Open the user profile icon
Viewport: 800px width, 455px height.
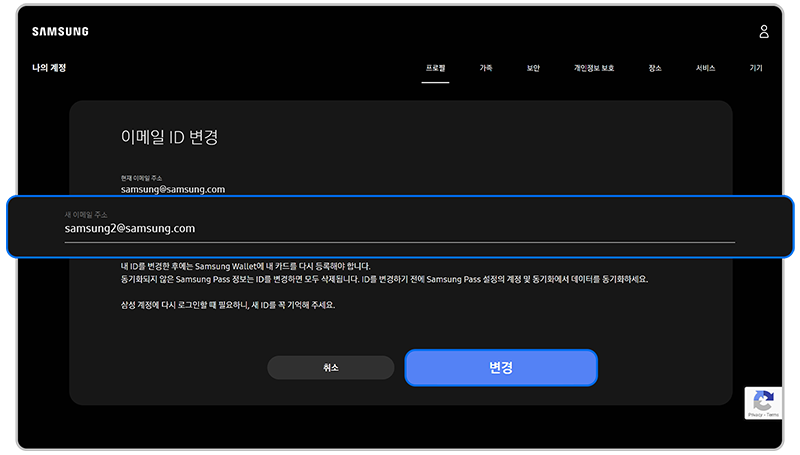763,32
